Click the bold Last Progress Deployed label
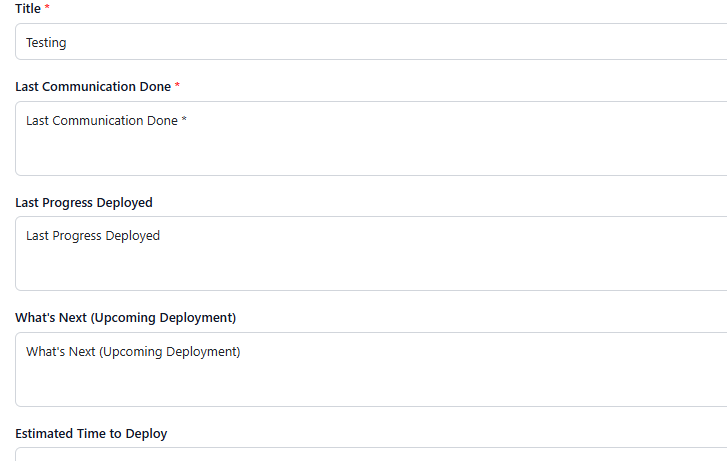 click(84, 203)
